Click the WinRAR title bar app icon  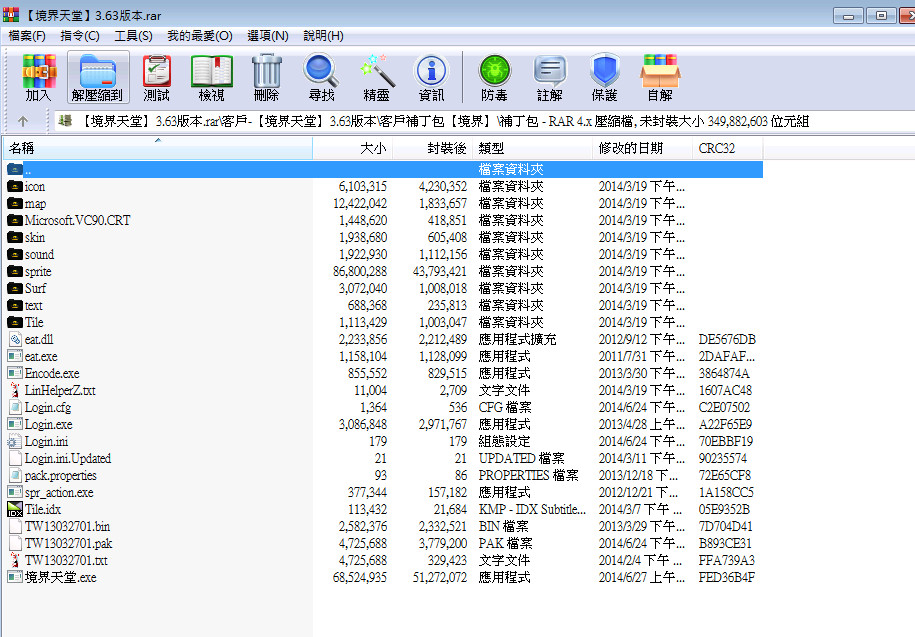pyautogui.click(x=11, y=15)
